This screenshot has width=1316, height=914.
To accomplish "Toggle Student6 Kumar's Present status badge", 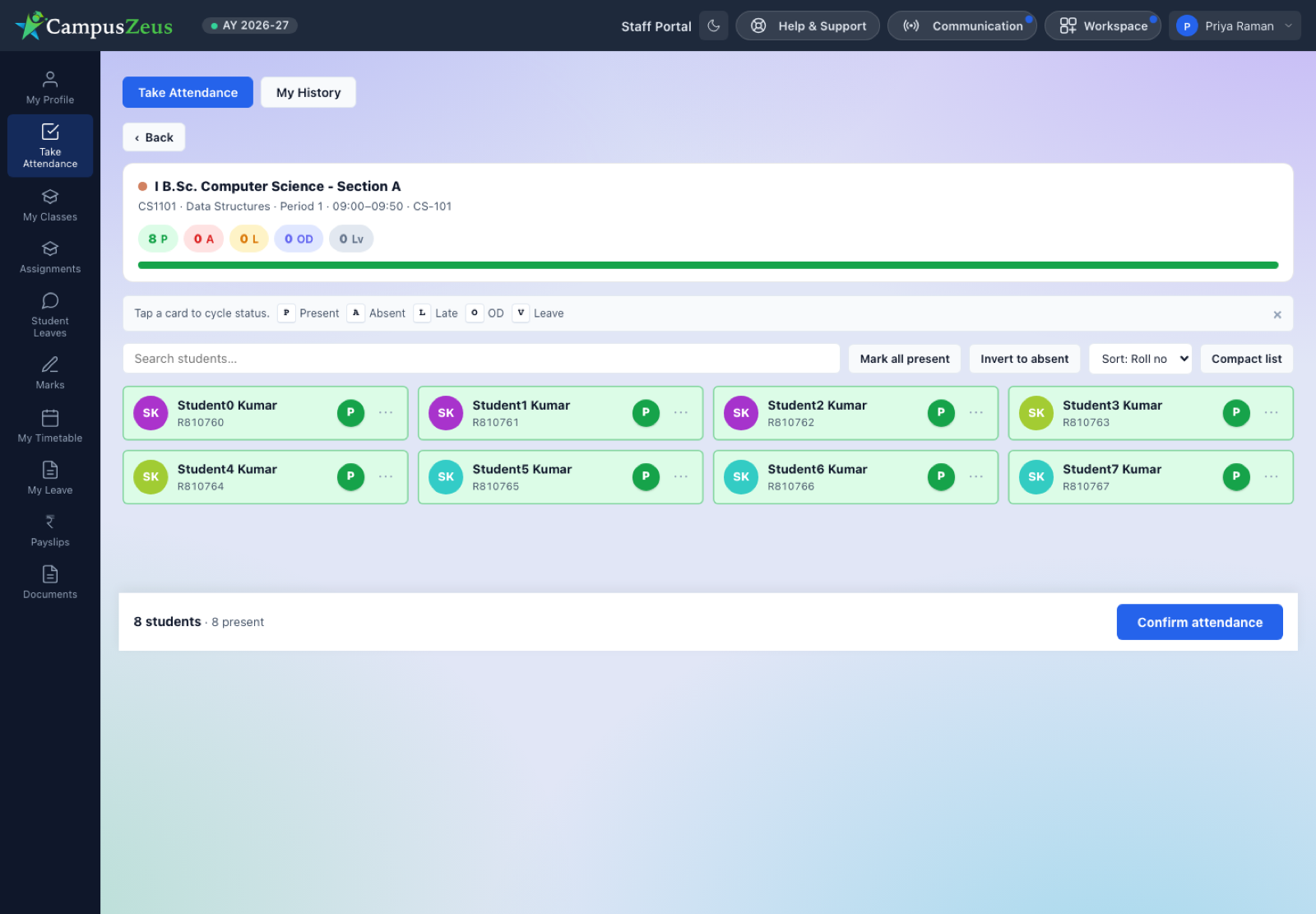I will (x=941, y=476).
